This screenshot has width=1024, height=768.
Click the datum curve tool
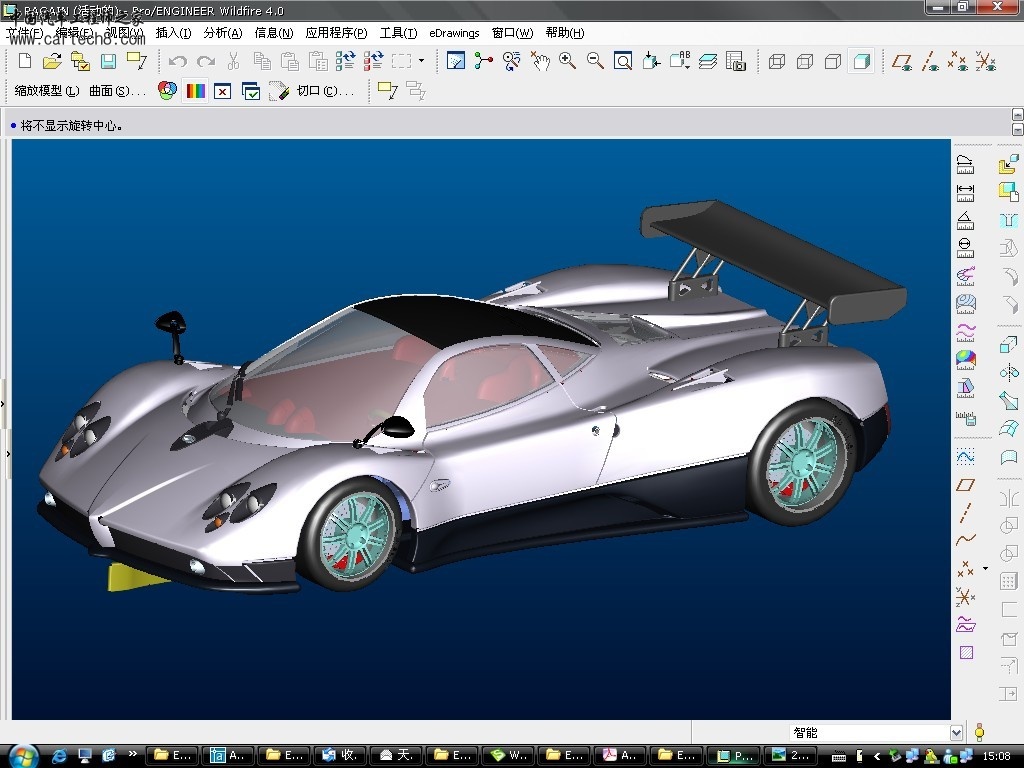[965, 540]
